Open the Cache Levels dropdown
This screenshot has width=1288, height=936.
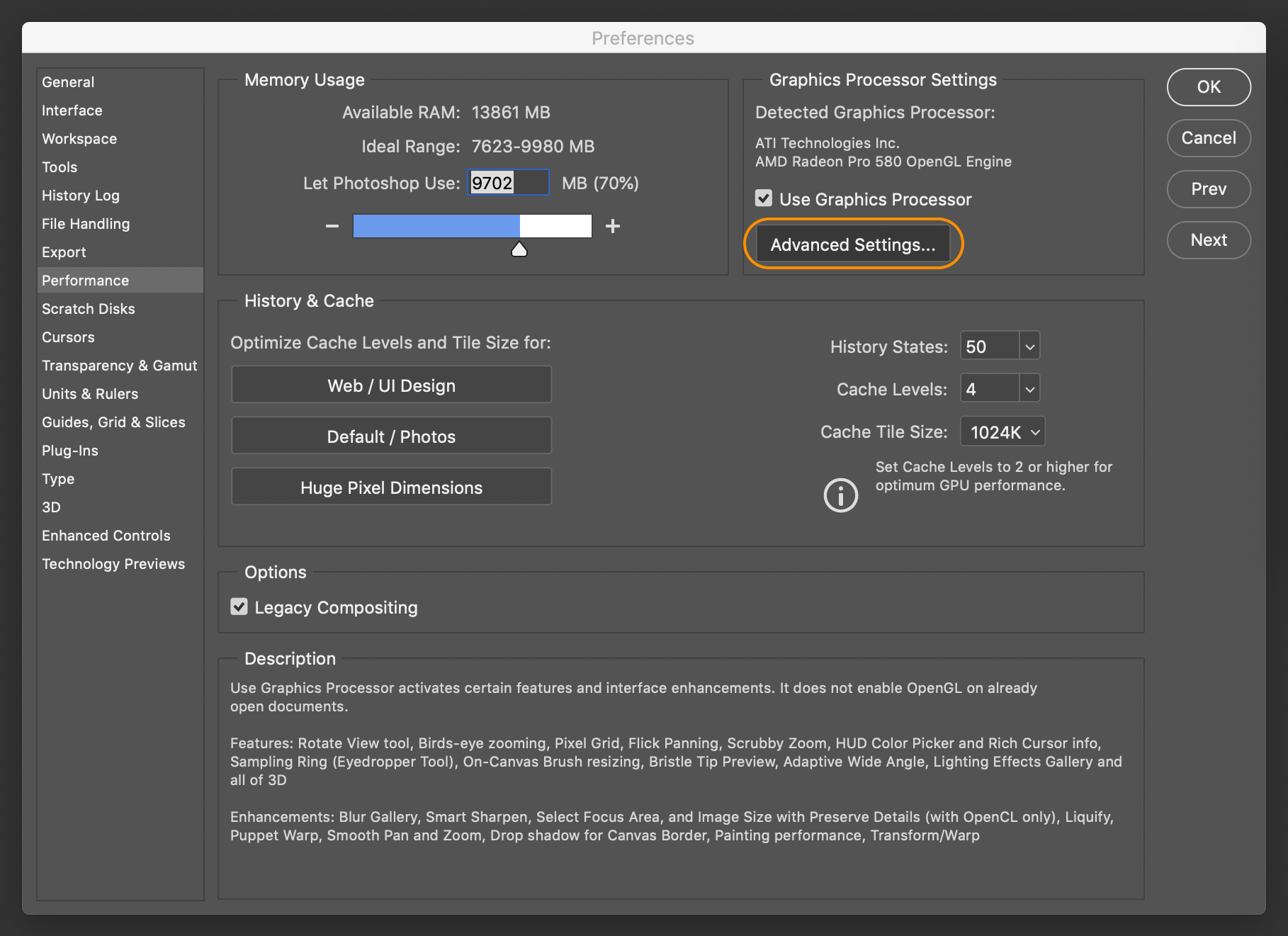tap(1029, 388)
